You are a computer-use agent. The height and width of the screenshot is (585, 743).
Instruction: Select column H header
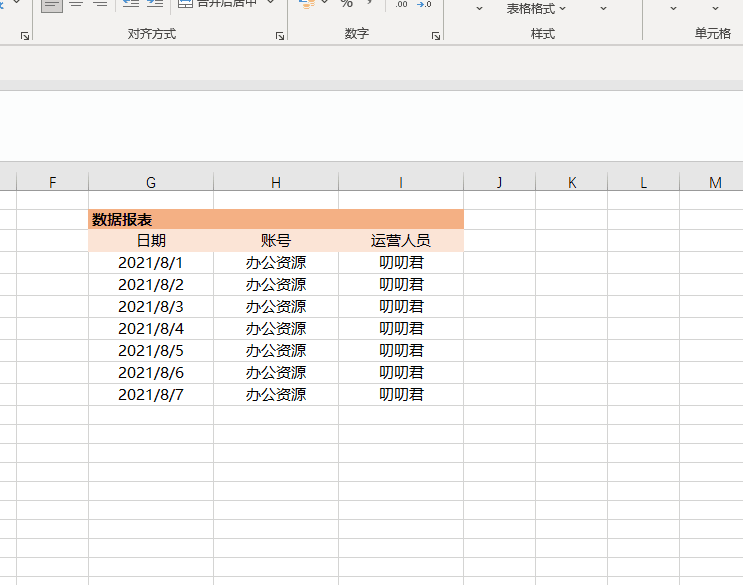click(276, 182)
